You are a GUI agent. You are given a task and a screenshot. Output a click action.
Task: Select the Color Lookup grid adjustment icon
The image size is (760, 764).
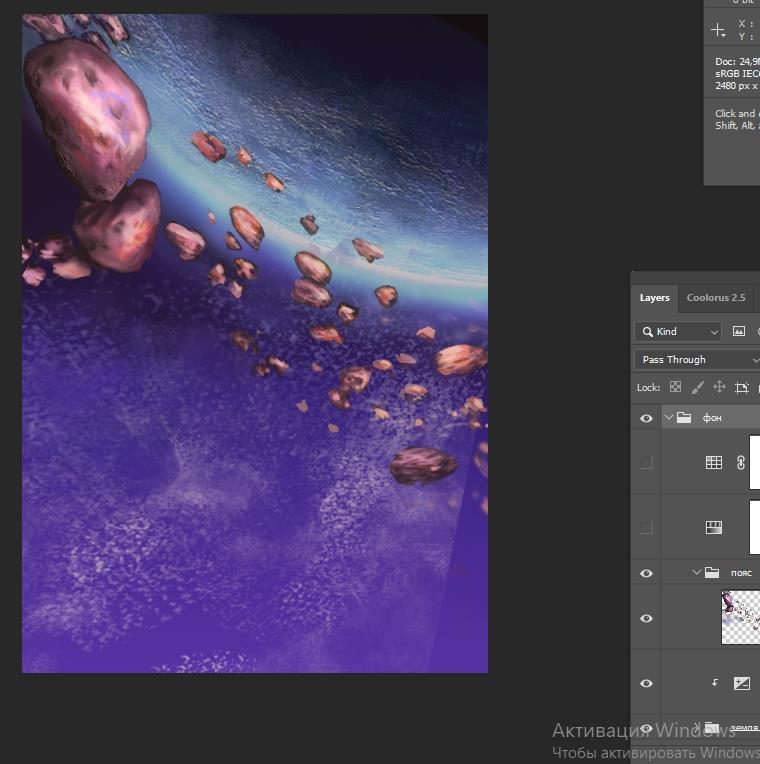[714, 462]
